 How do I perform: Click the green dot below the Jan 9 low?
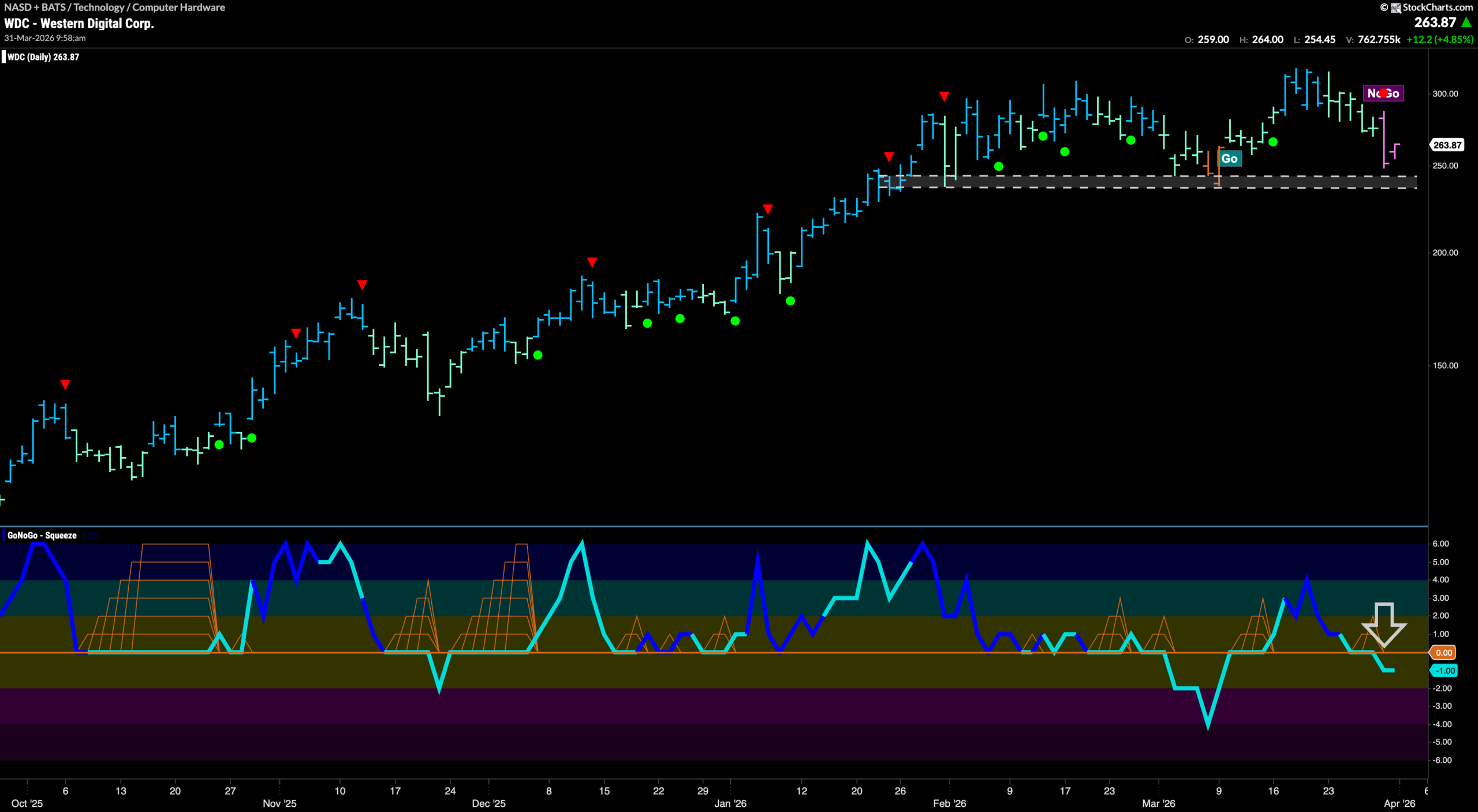(x=790, y=301)
